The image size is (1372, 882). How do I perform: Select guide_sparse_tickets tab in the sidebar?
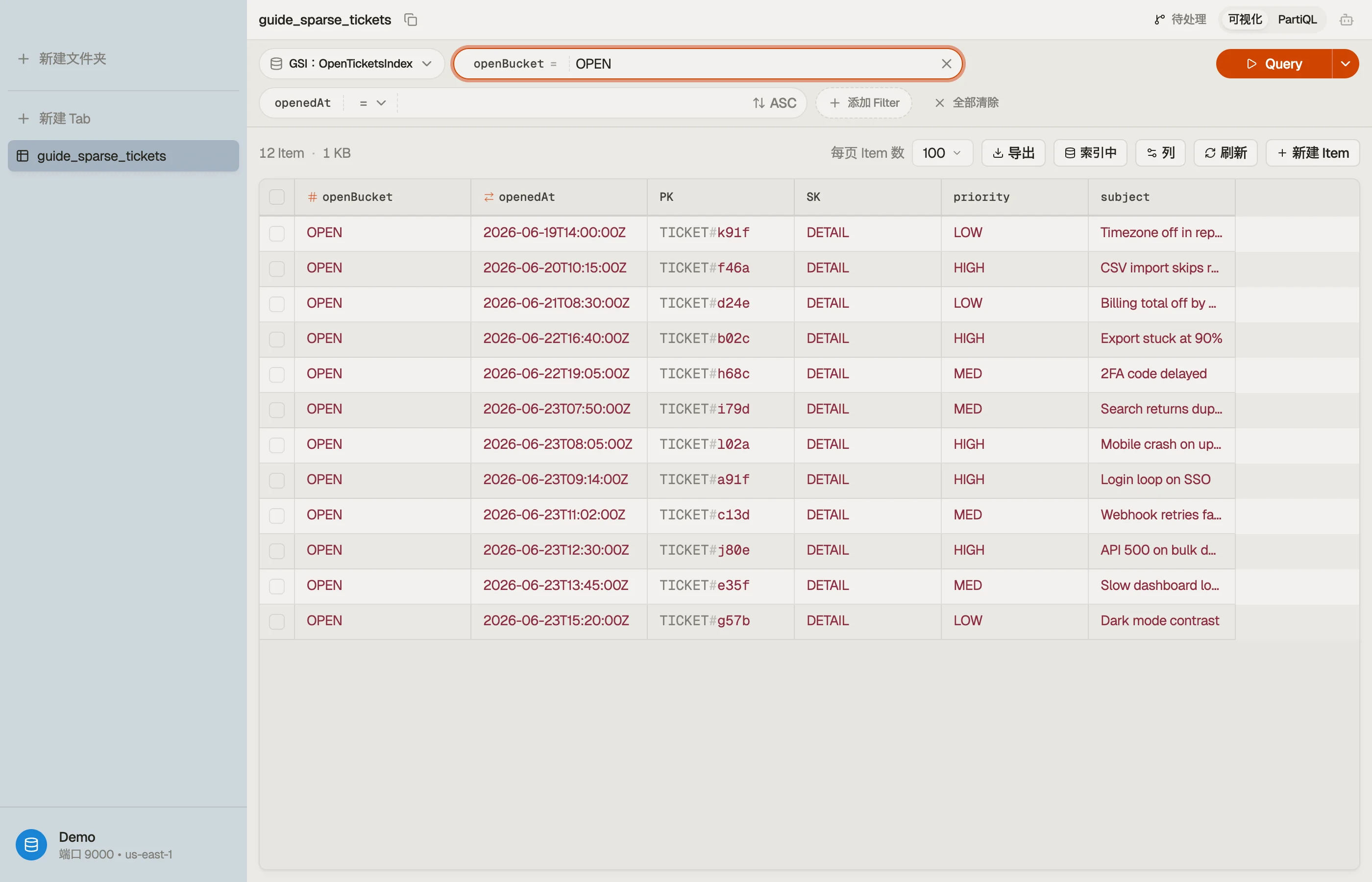[123, 156]
